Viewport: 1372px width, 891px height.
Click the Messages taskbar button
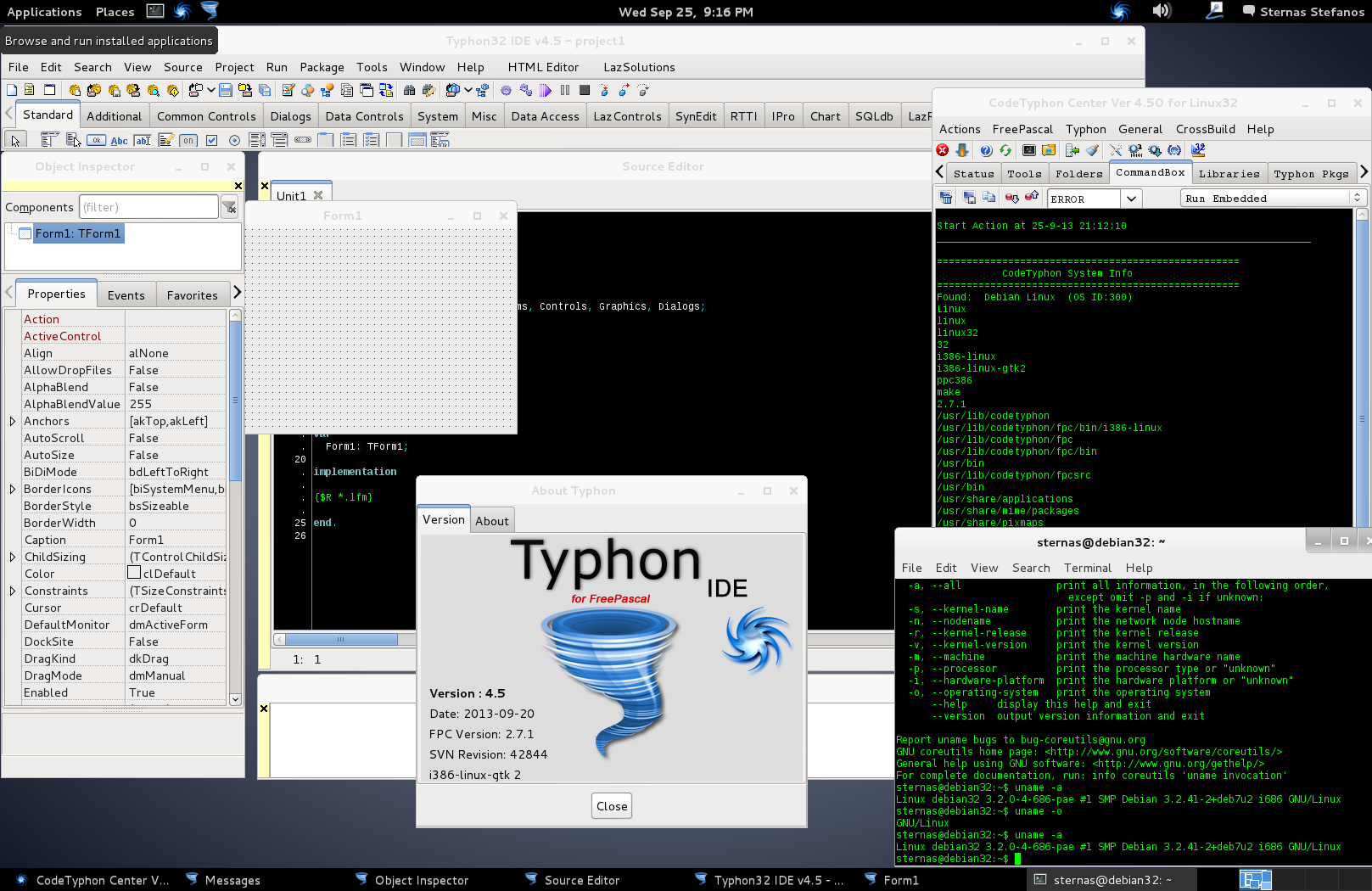tap(222, 880)
